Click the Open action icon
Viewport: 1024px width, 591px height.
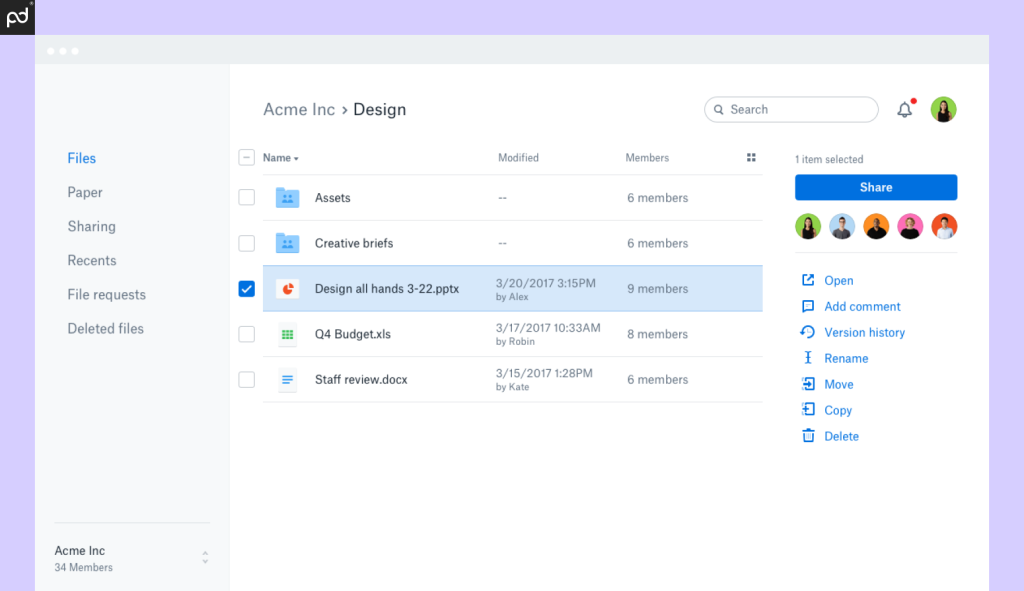click(x=808, y=280)
